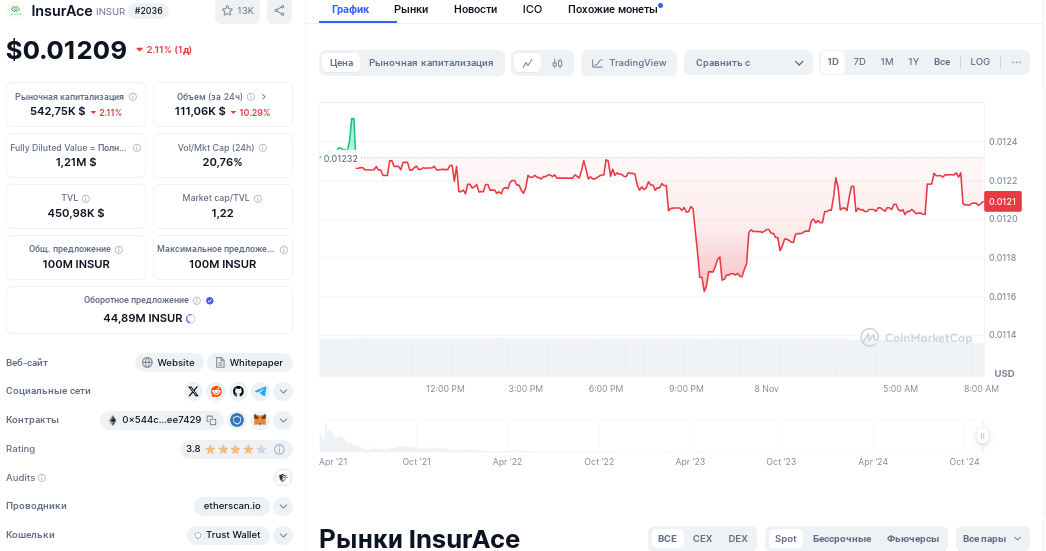Add InsurAce to watchlist via star 13K
Screen dimensions: 1046x551
click(x=237, y=11)
